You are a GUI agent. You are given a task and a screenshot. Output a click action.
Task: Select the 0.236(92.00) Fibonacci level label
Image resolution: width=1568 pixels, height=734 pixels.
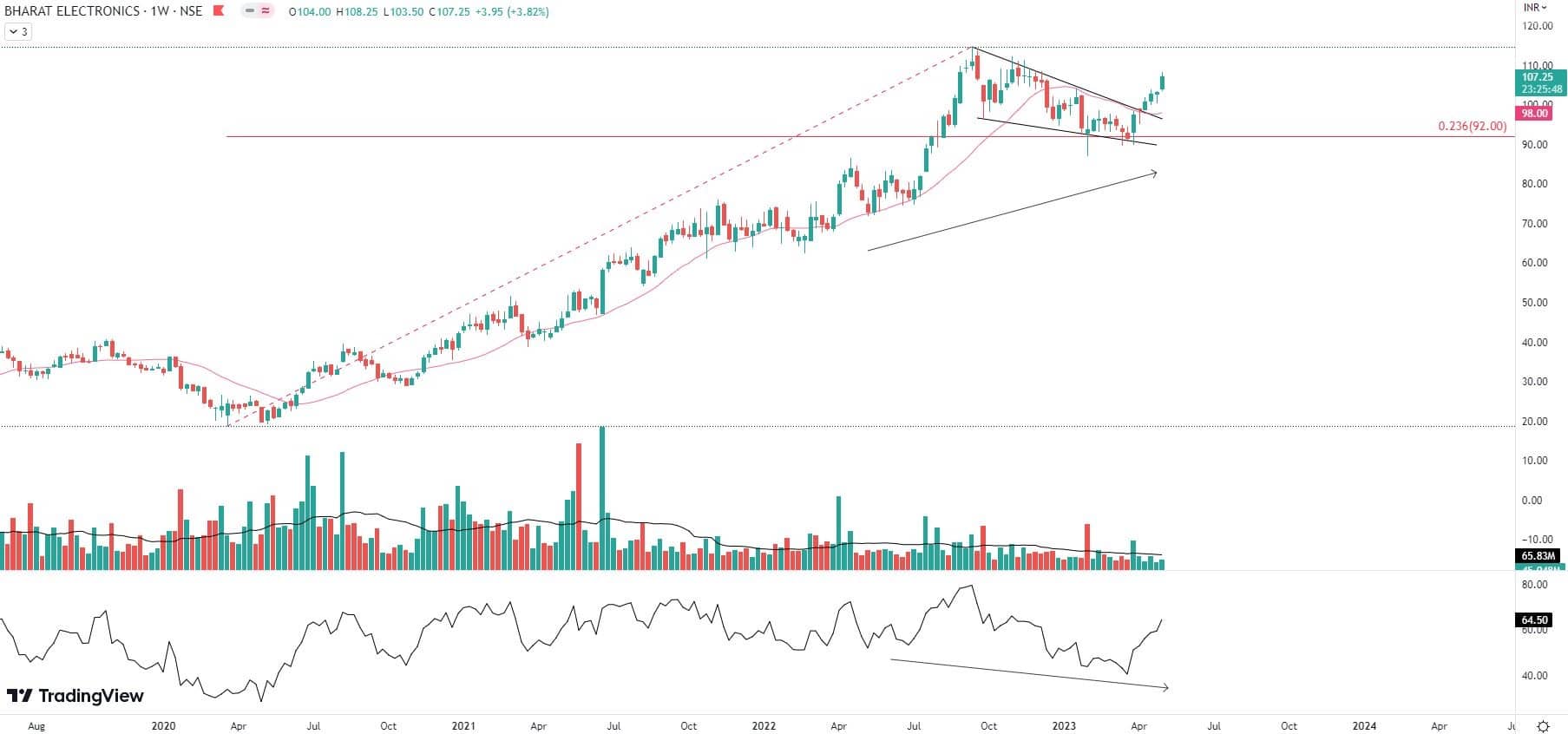click(1472, 127)
